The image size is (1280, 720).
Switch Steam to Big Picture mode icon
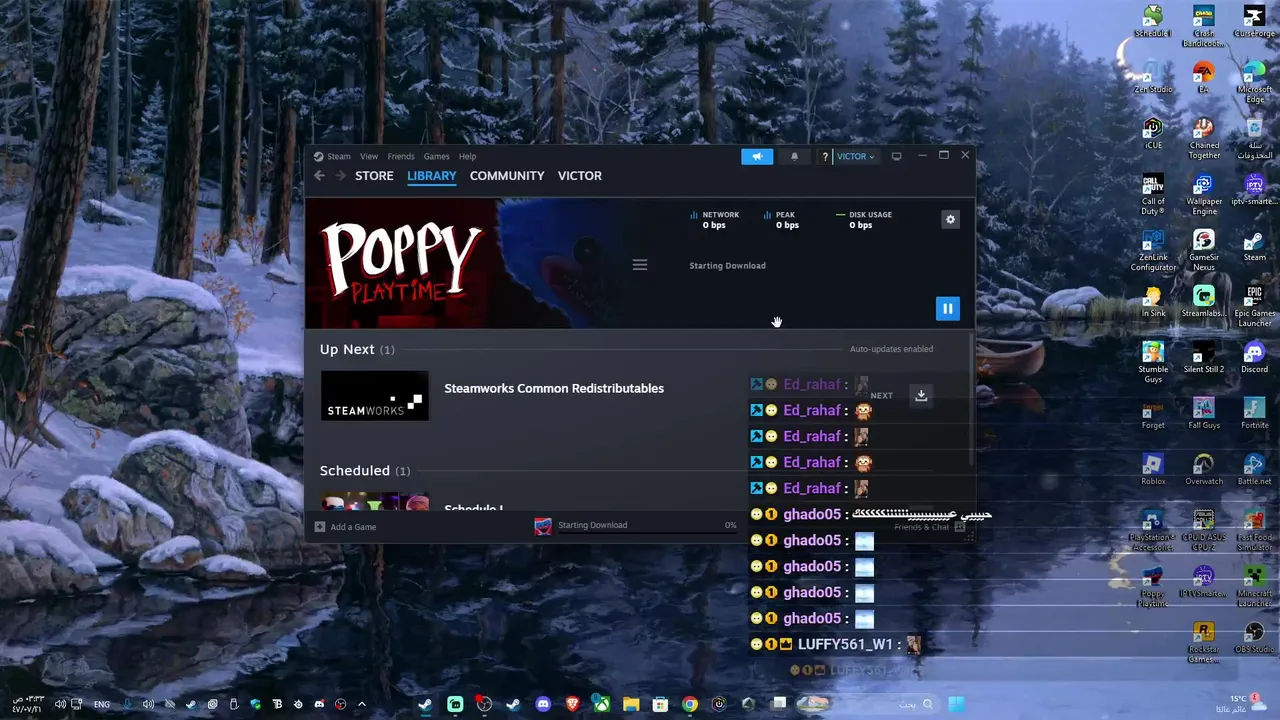click(896, 156)
